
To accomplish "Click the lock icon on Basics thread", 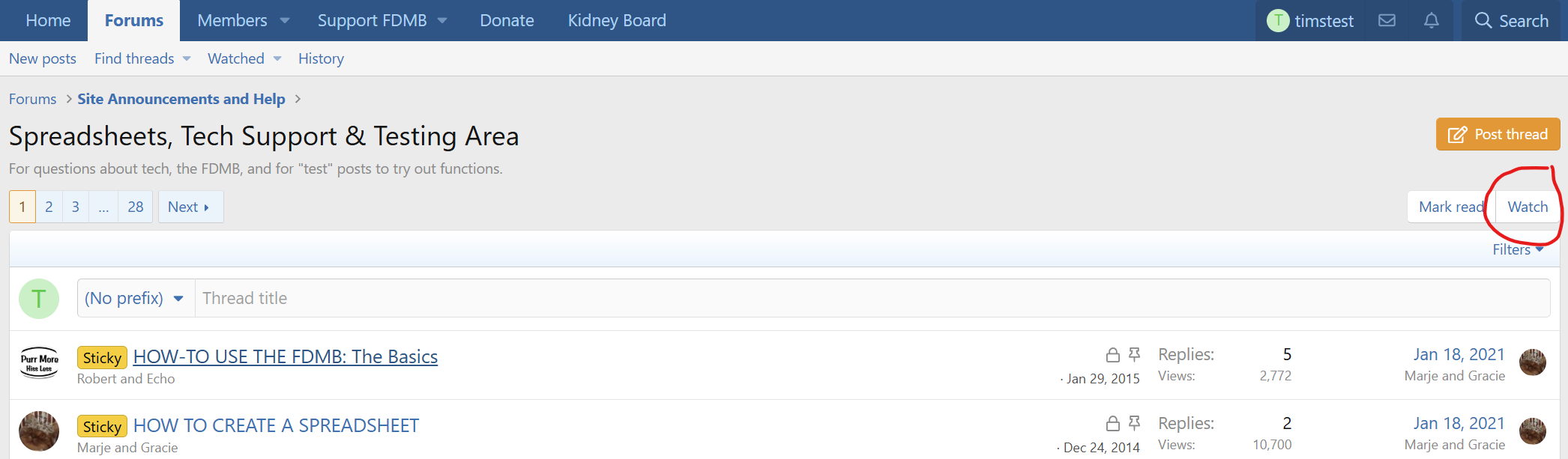I will pos(1113,355).
